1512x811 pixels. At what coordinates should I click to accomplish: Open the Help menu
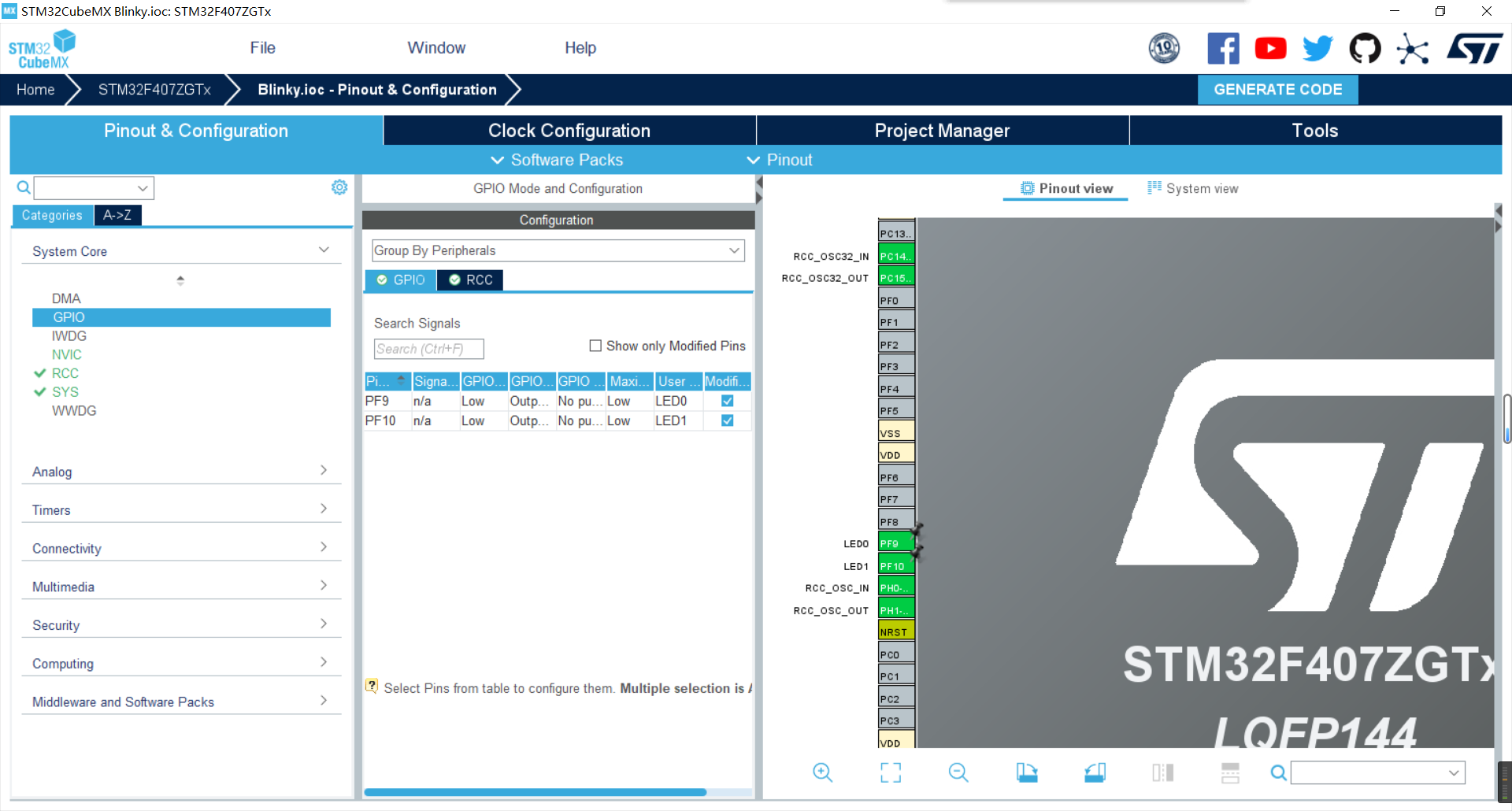(x=580, y=48)
